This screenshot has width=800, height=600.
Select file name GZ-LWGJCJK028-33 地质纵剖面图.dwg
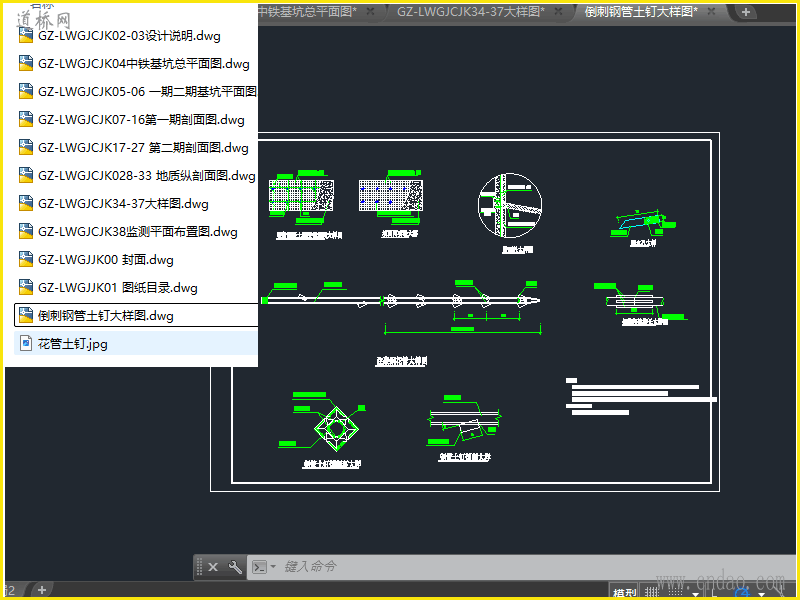(146, 176)
